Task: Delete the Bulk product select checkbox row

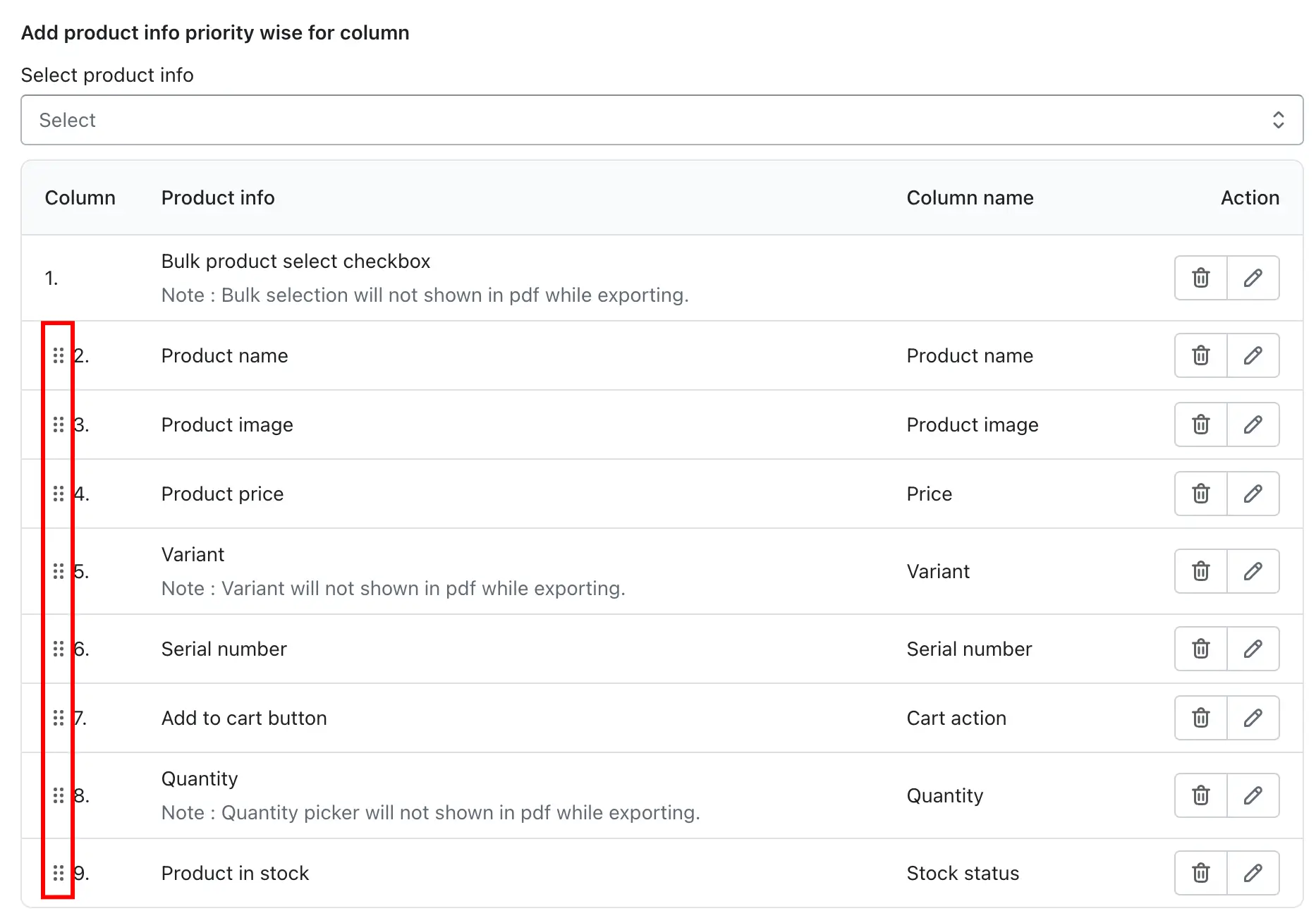Action: click(x=1200, y=278)
